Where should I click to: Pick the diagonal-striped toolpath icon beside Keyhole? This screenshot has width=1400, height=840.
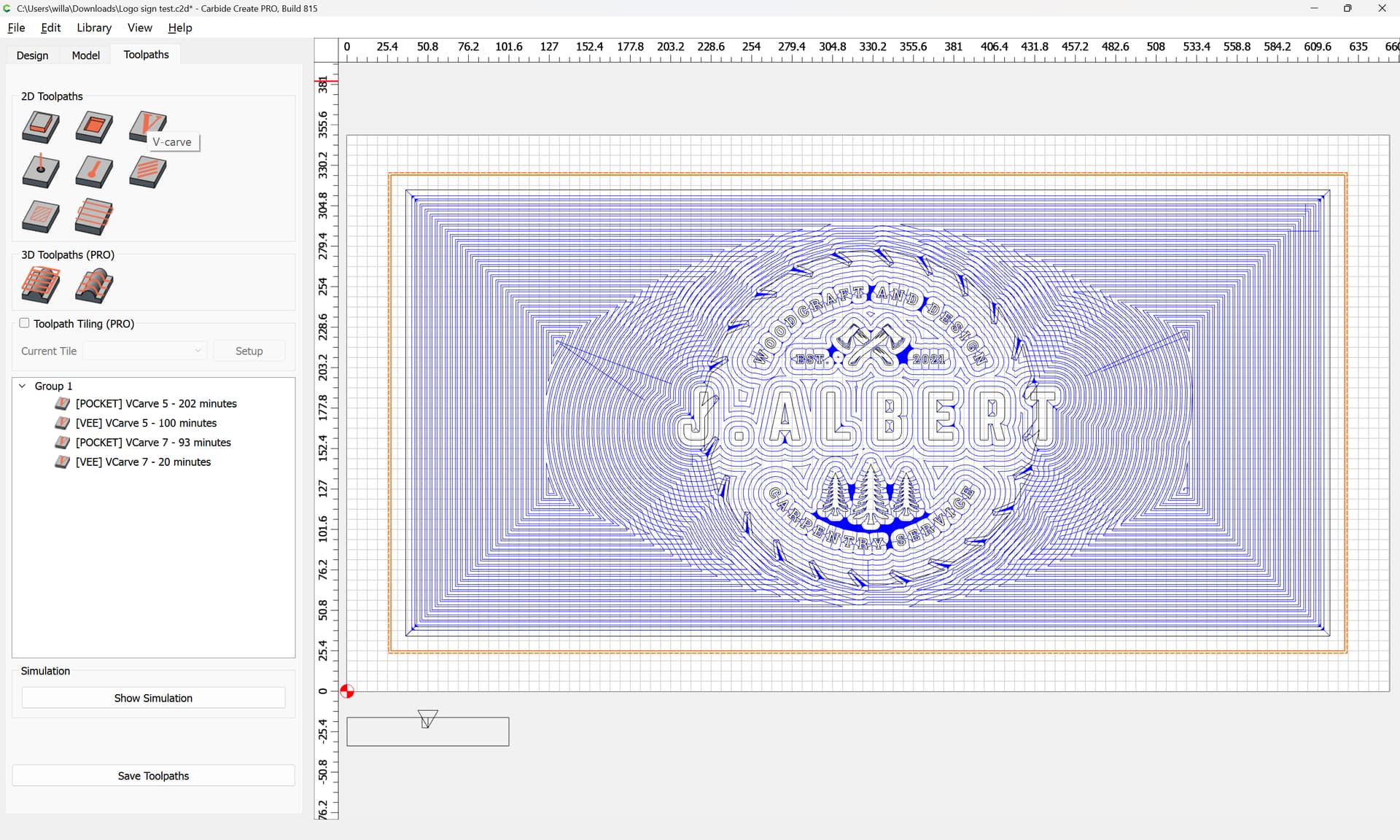tap(148, 171)
